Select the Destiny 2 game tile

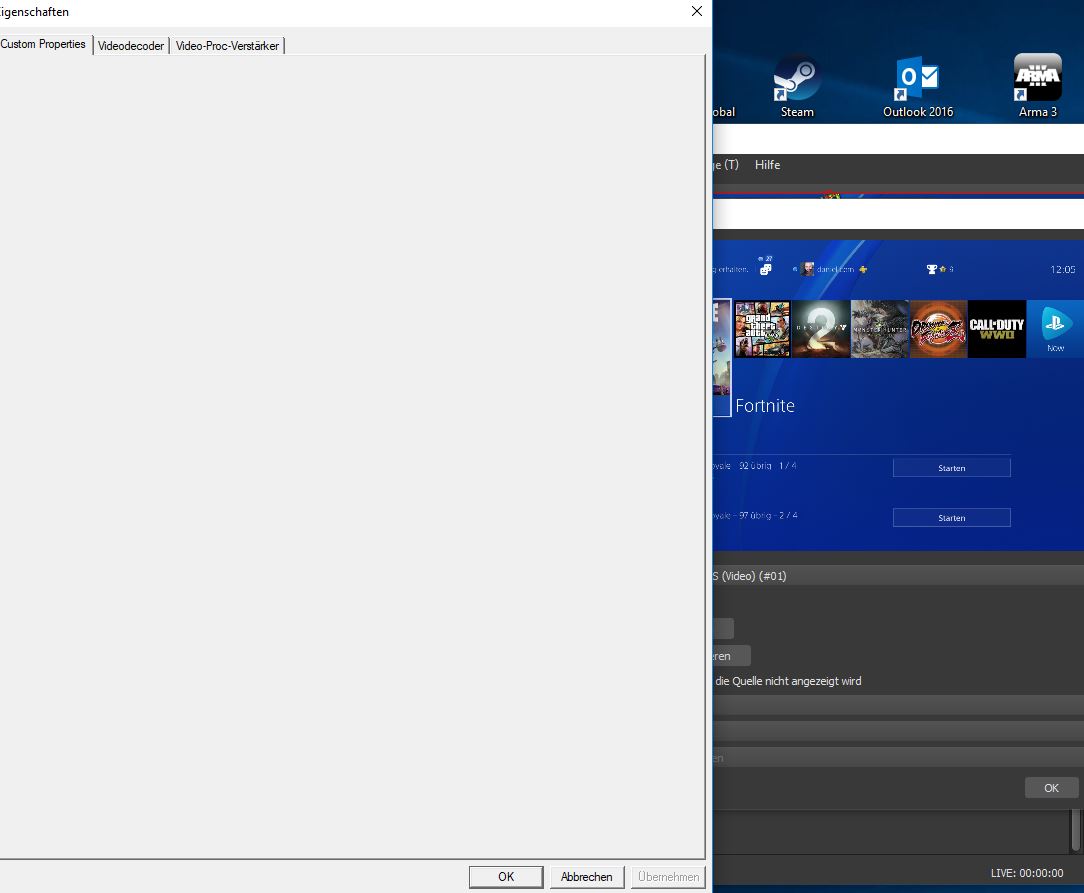[821, 329]
